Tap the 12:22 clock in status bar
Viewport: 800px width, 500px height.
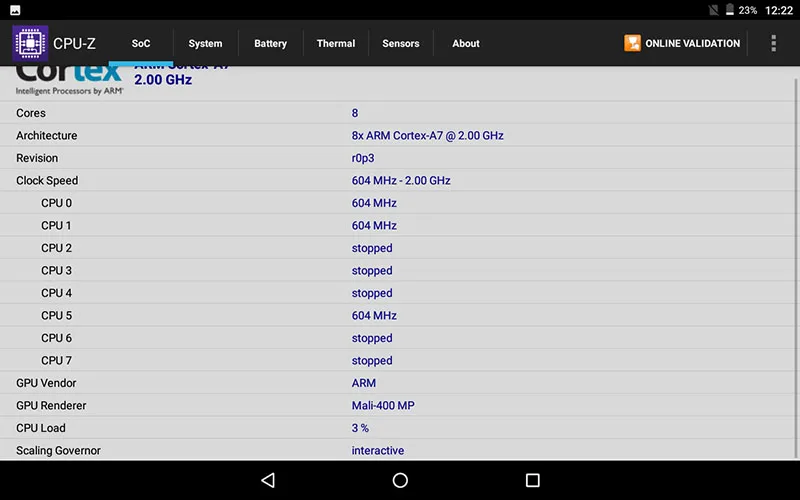(x=779, y=10)
